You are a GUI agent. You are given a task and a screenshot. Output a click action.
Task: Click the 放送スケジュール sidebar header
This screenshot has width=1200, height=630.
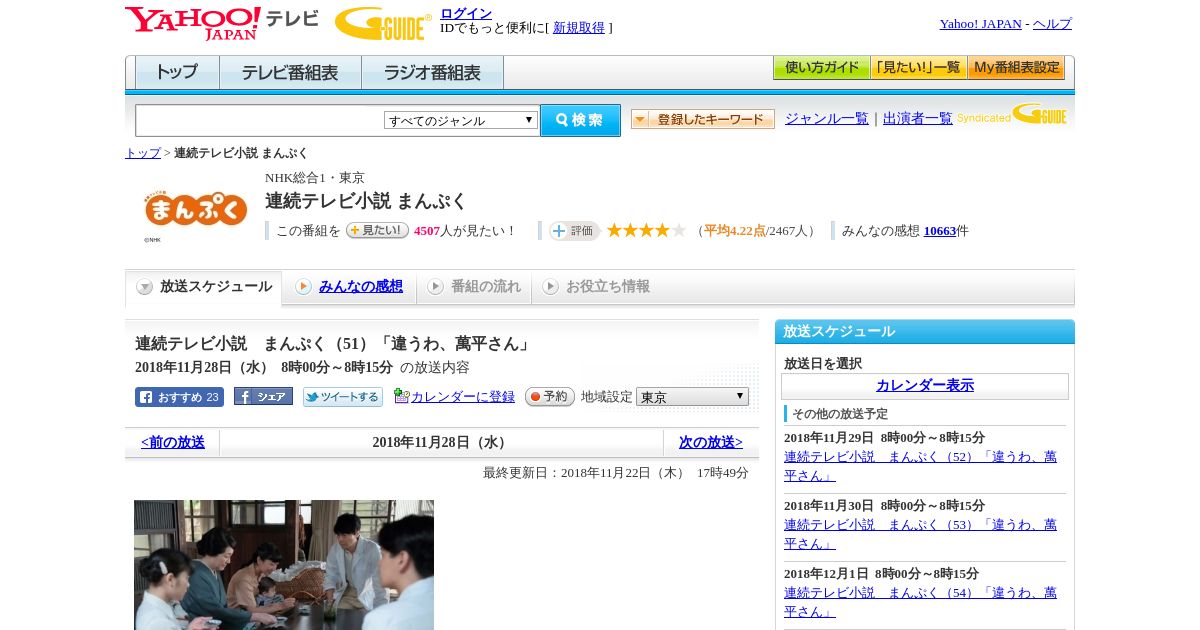pyautogui.click(x=925, y=332)
